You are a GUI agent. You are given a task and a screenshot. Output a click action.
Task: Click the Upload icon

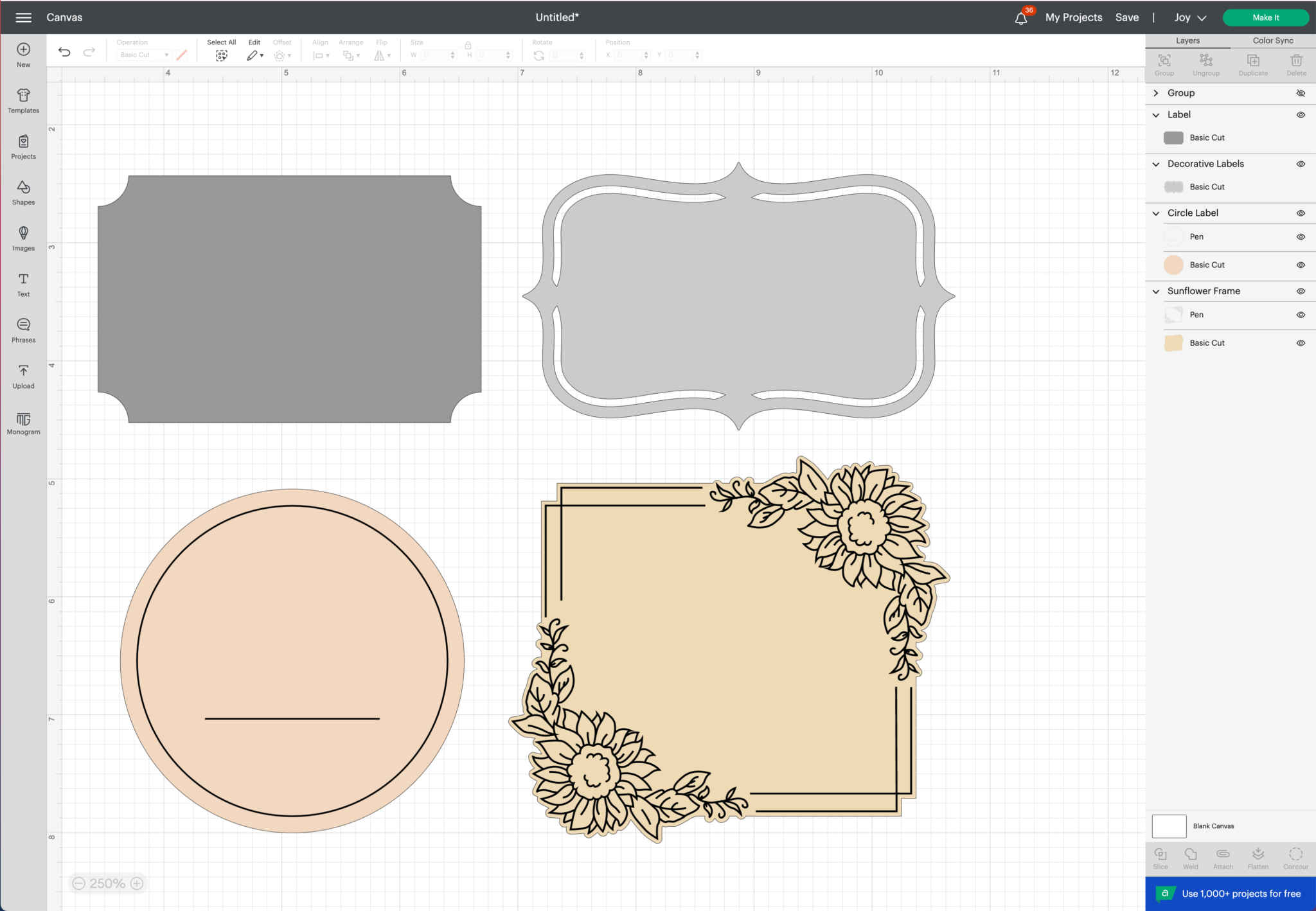tap(23, 375)
